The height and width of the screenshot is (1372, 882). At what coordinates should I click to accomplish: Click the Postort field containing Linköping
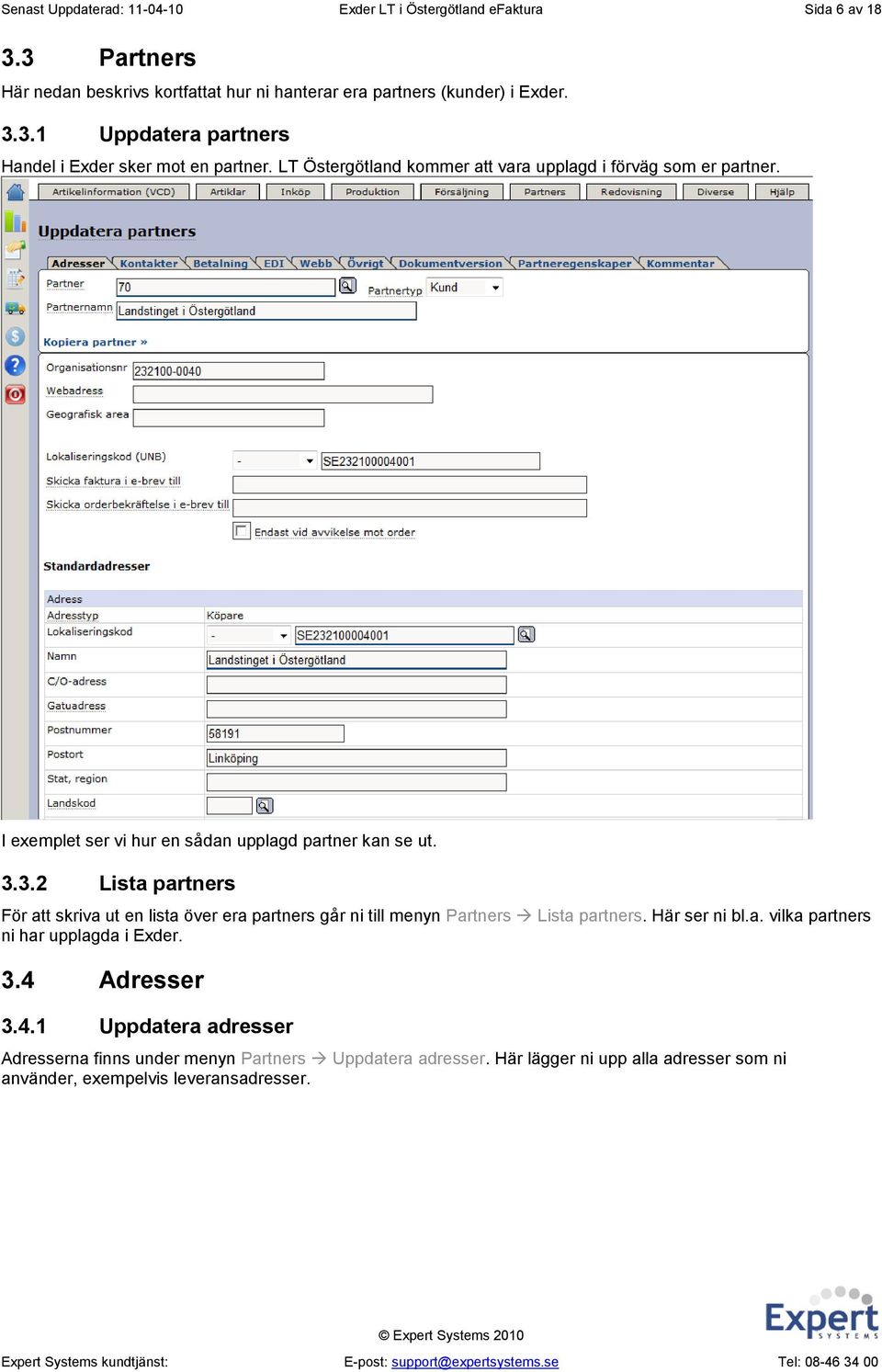click(356, 758)
